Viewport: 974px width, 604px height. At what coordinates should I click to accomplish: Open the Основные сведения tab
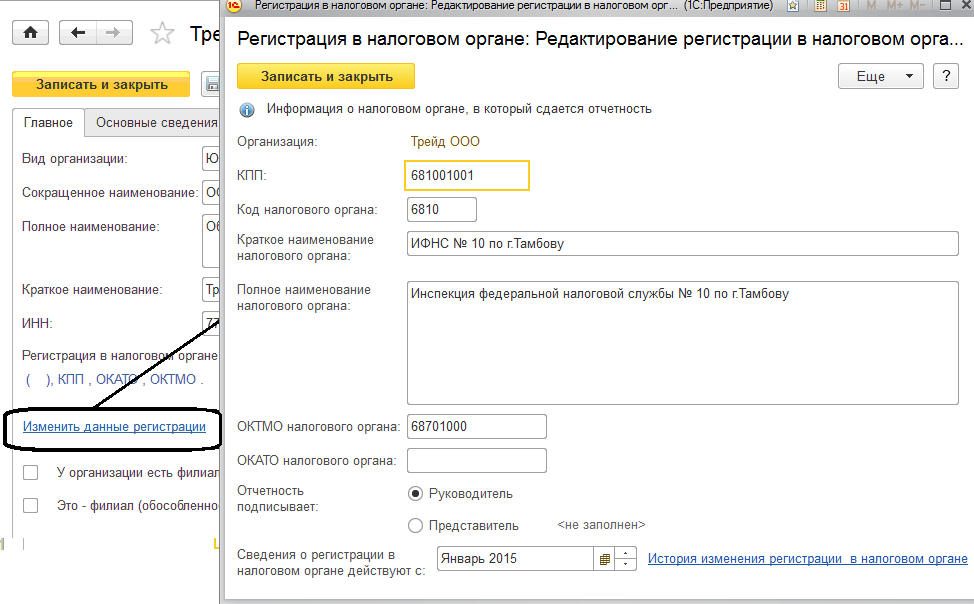[x=155, y=123]
